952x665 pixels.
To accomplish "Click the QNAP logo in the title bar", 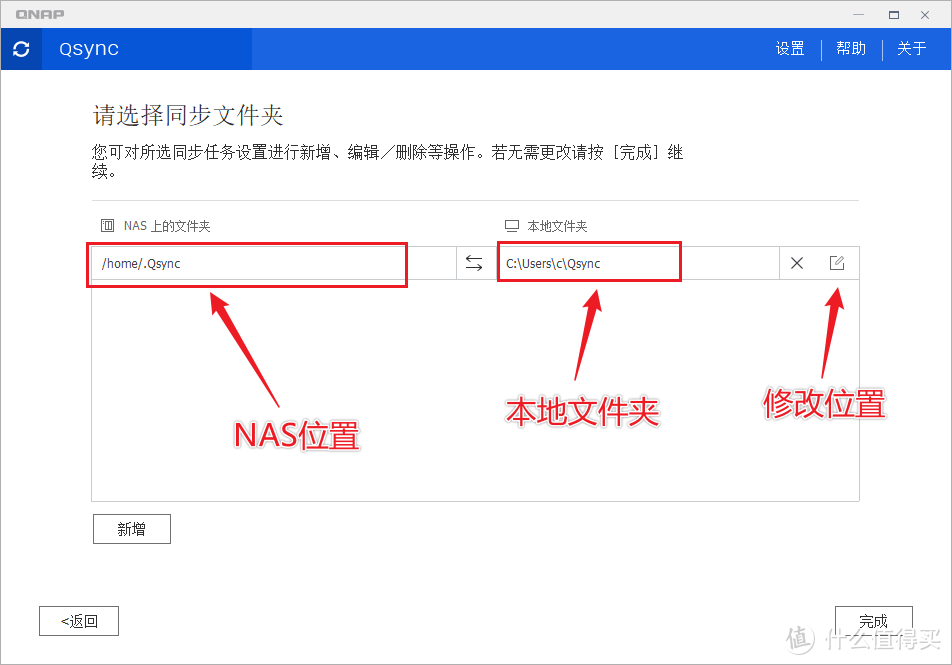I will [38, 14].
